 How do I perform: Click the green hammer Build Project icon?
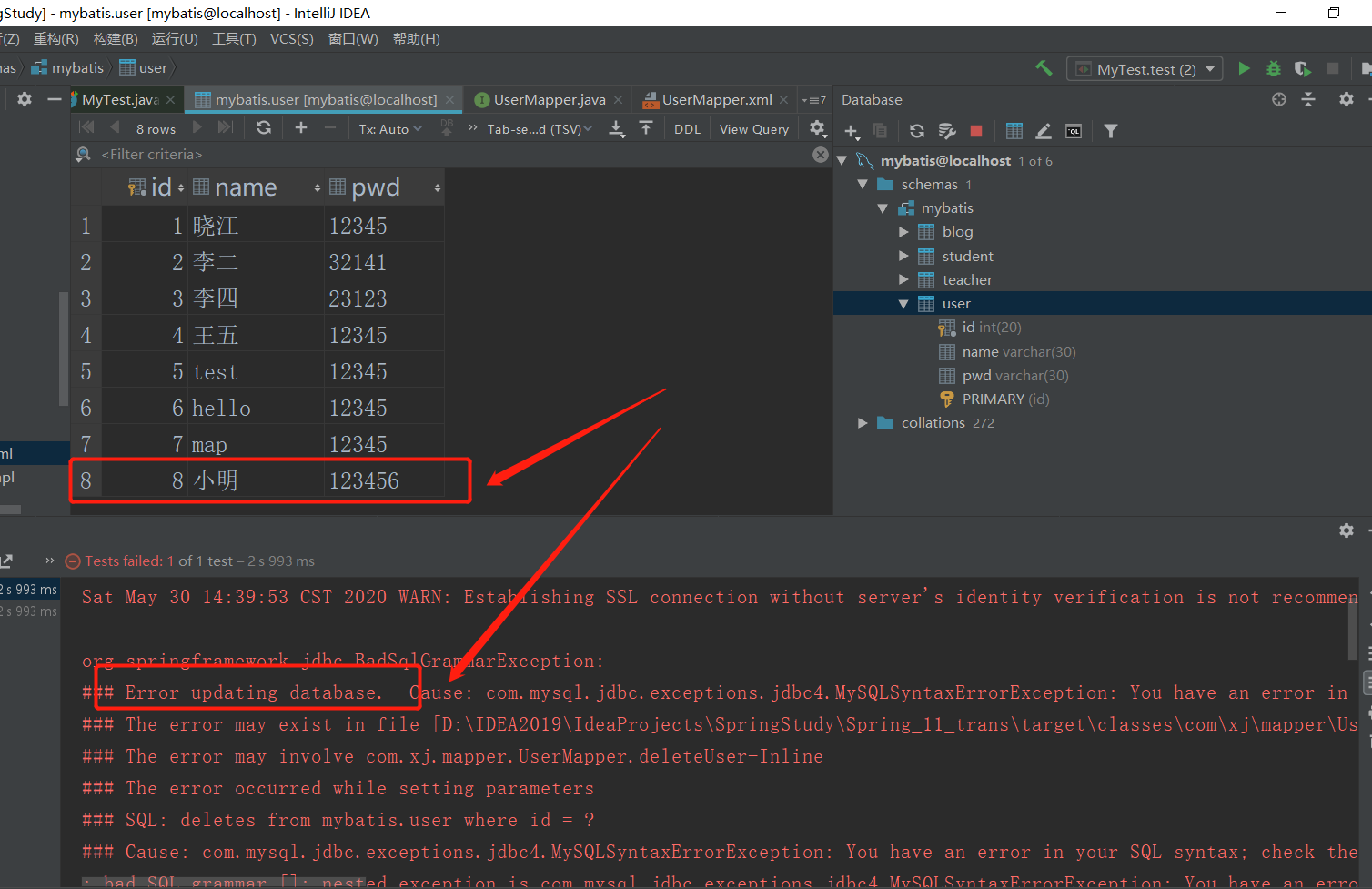coord(1044,68)
